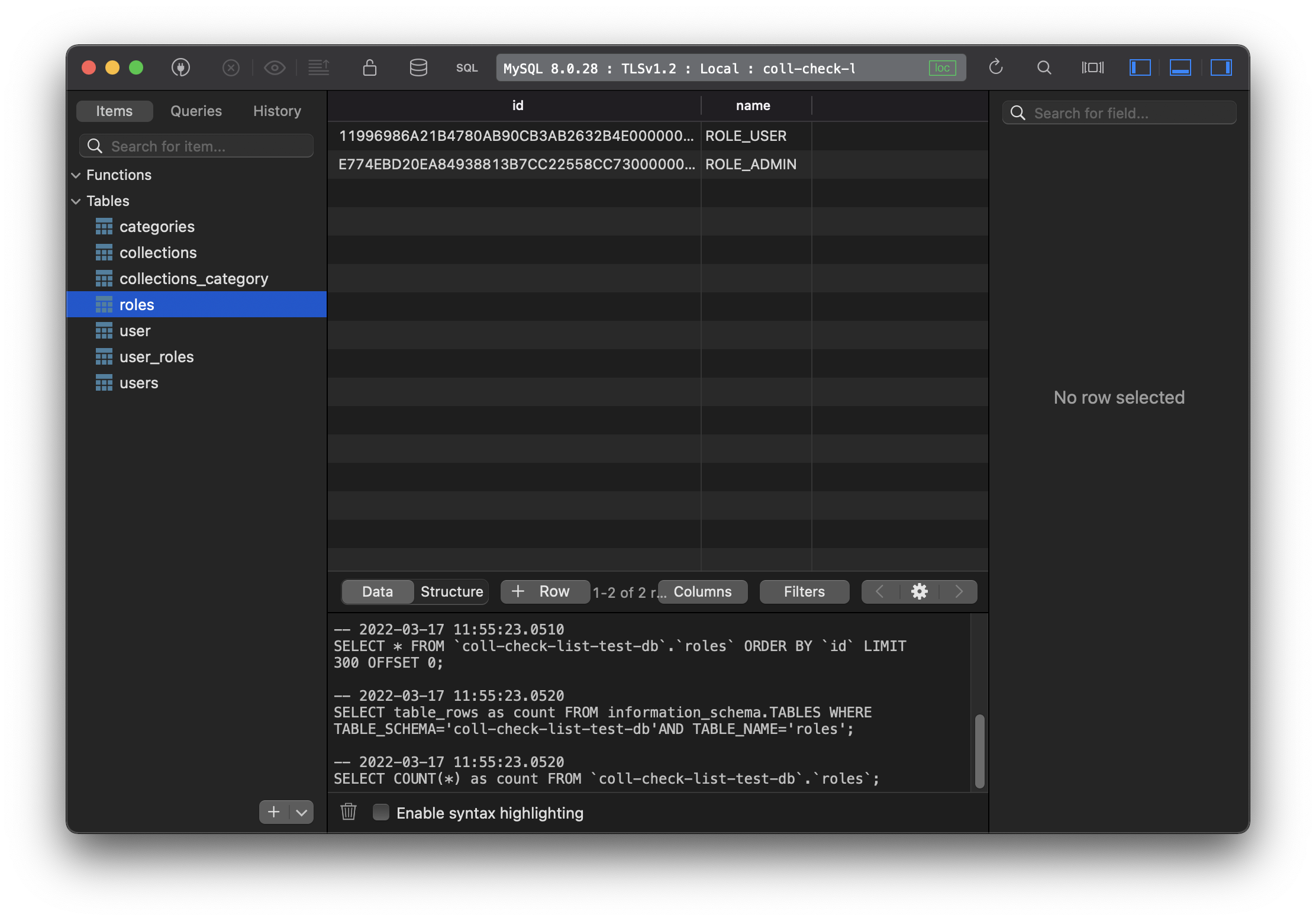Click the user_roles table grid icon
The width and height of the screenshot is (1316, 921).
click(x=104, y=357)
